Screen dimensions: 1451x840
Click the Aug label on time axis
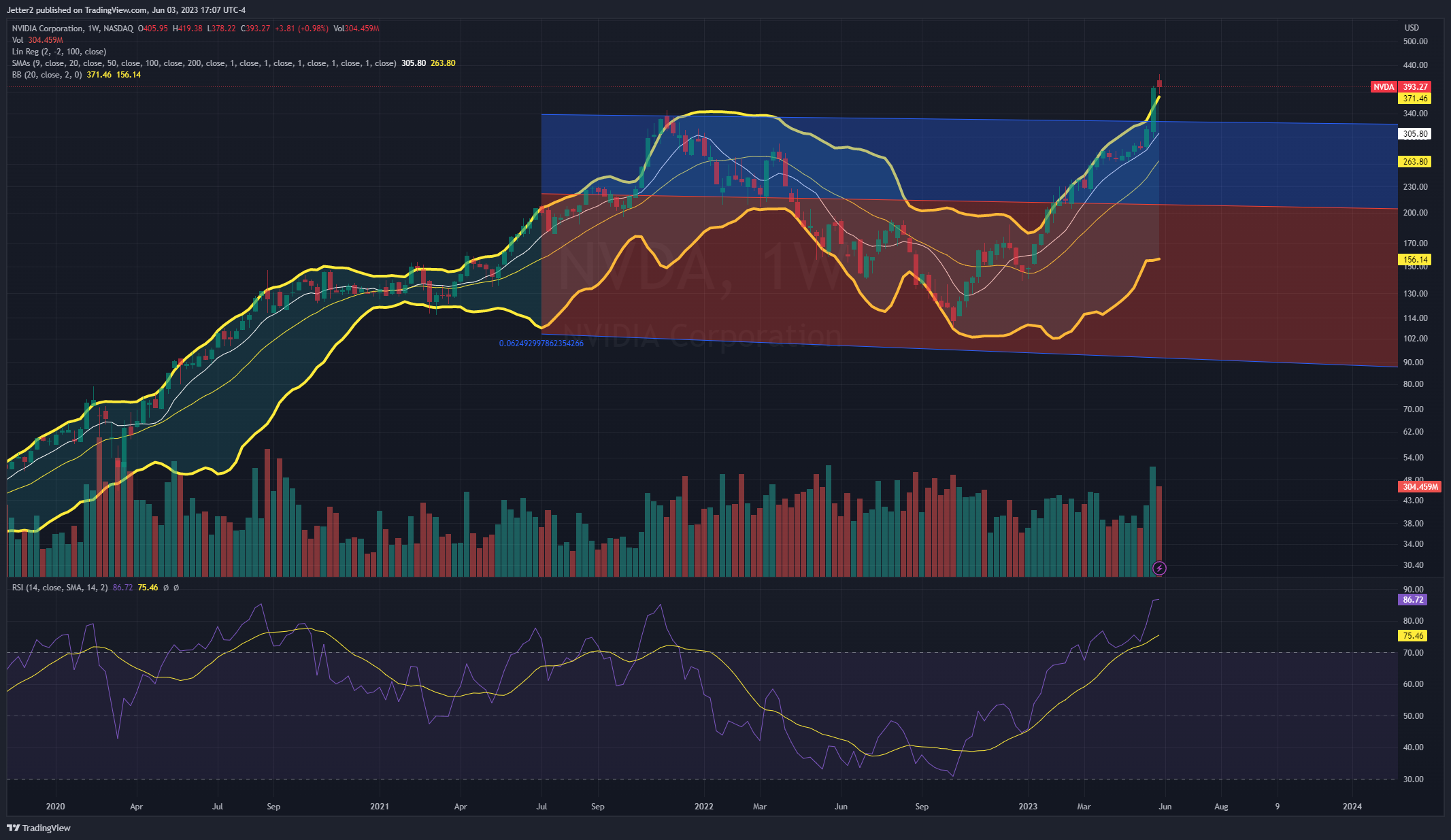(x=1221, y=807)
